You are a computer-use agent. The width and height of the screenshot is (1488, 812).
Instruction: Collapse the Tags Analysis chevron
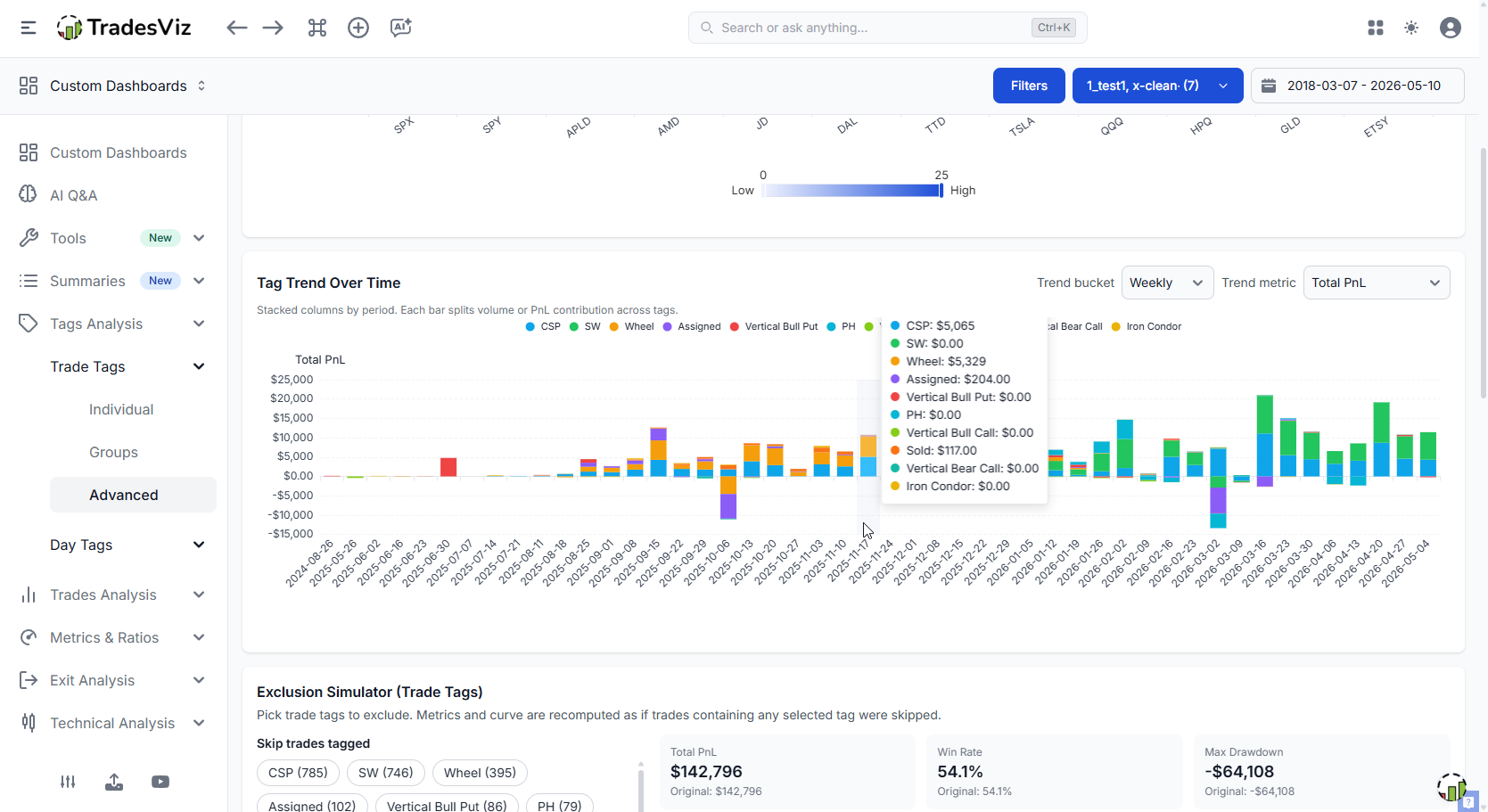point(199,324)
